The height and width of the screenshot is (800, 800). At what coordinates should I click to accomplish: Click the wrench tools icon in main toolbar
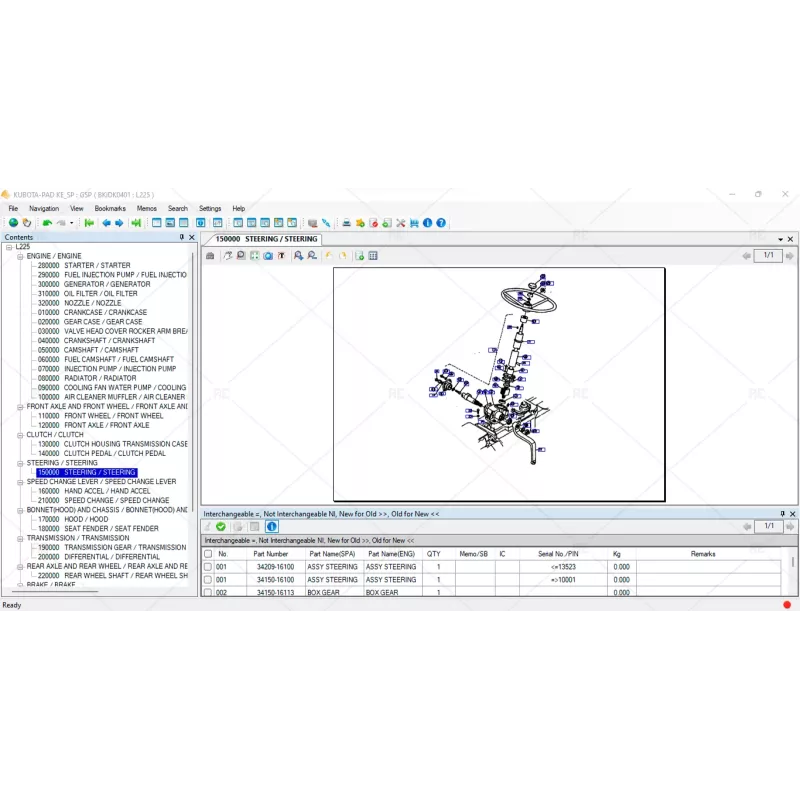pos(400,223)
